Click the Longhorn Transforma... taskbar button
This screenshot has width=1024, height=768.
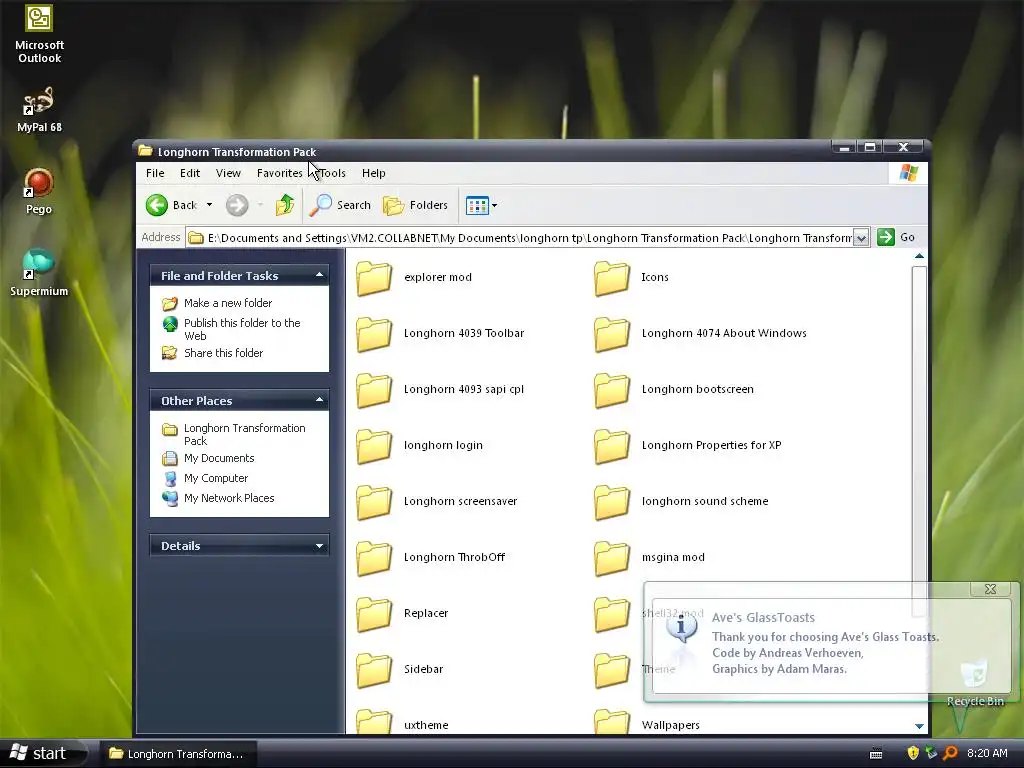pyautogui.click(x=178, y=754)
